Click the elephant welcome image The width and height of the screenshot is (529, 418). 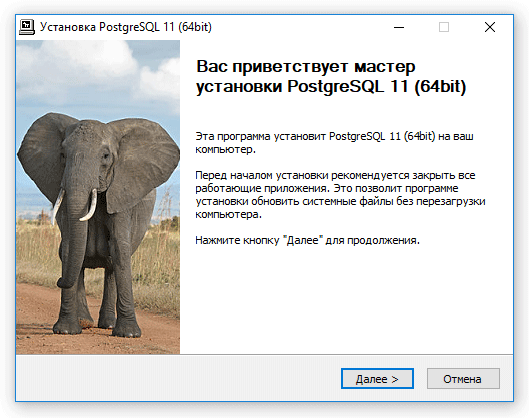pos(98,197)
